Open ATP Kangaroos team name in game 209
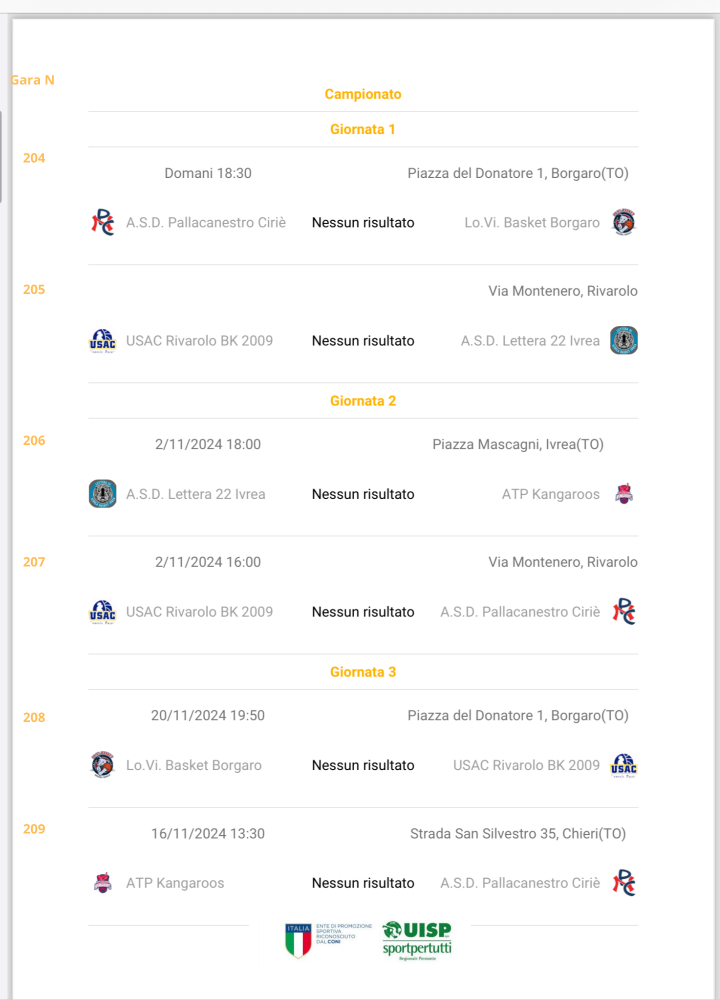The width and height of the screenshot is (720, 1000). [x=175, y=883]
